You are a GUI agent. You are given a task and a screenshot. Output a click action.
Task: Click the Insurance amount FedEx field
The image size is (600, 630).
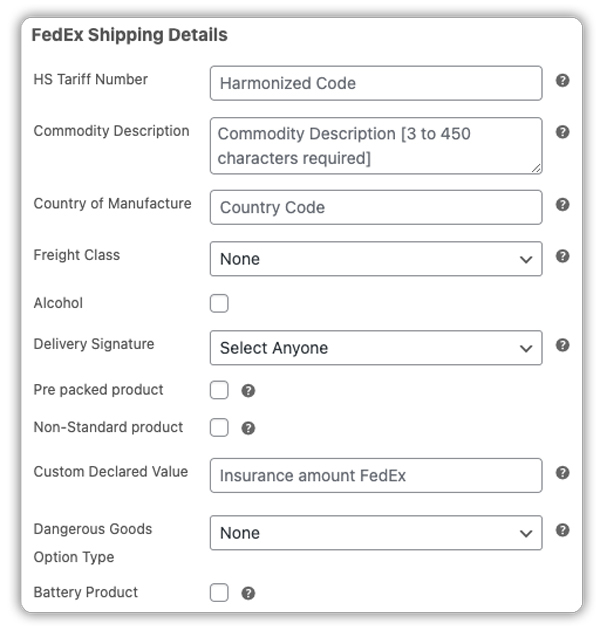click(375, 476)
